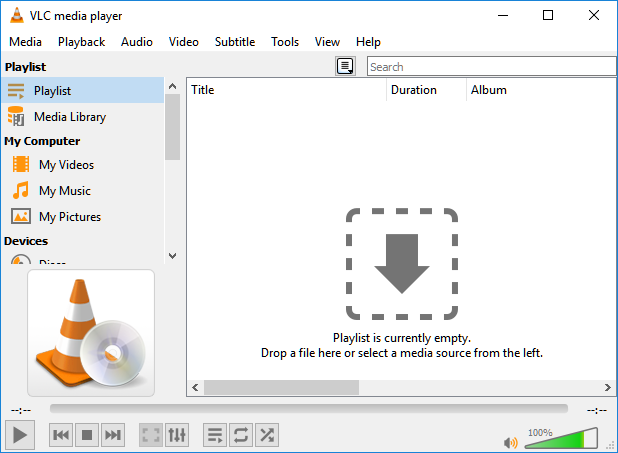Click the My Computer section header
This screenshot has width=618, height=453.
click(x=42, y=141)
